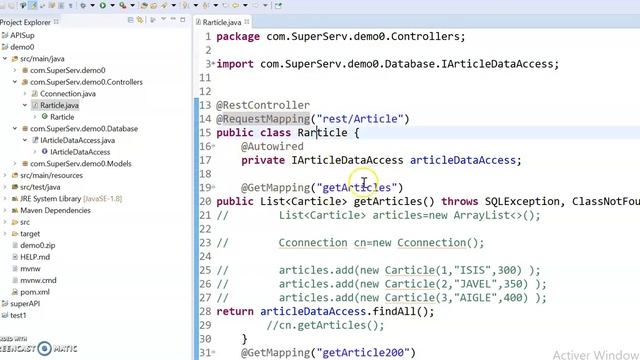Expand the src/test/java folder
Image resolution: width=640 pixels, height=360 pixels.
tap(5, 187)
